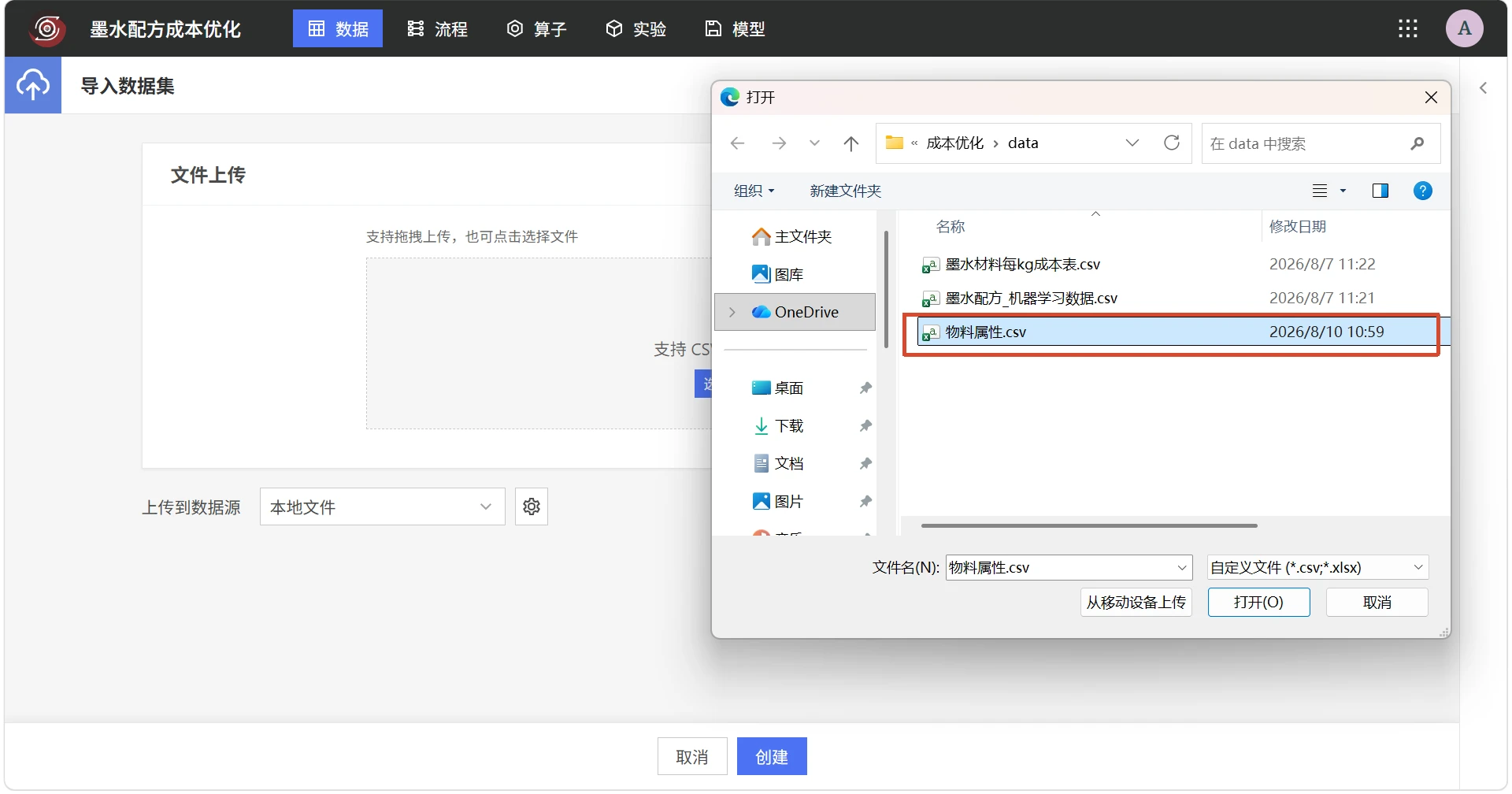Click the blue 创建 button

click(x=772, y=756)
